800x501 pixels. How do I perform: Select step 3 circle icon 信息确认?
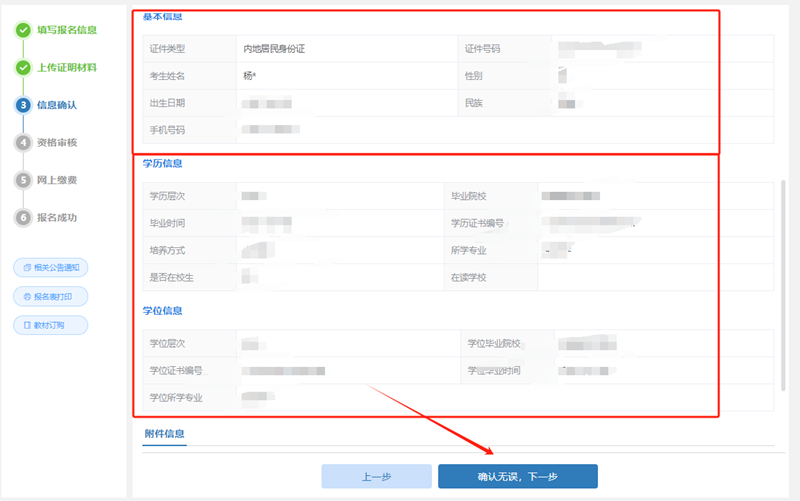(23, 105)
